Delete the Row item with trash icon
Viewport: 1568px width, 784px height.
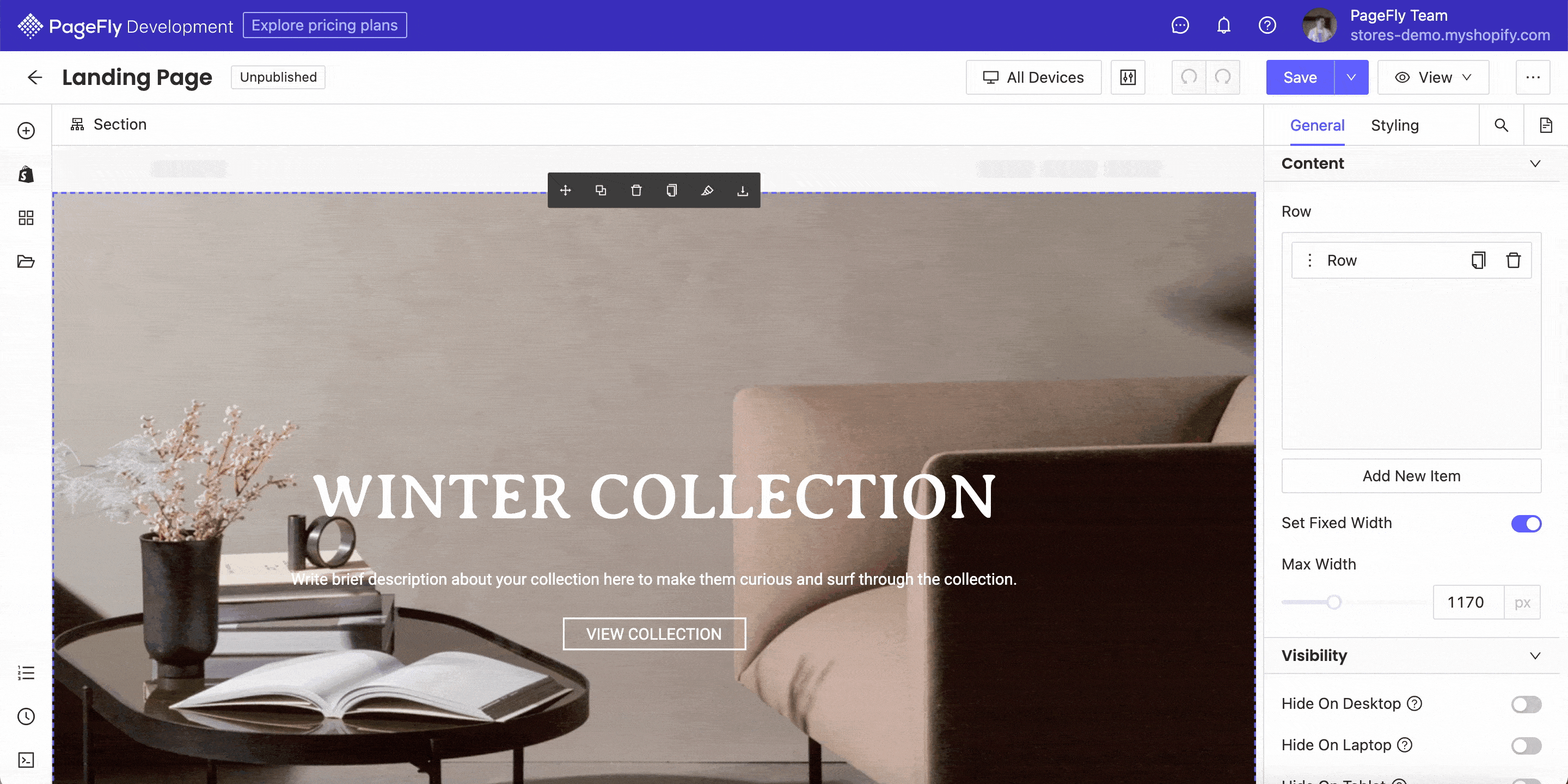1513,261
